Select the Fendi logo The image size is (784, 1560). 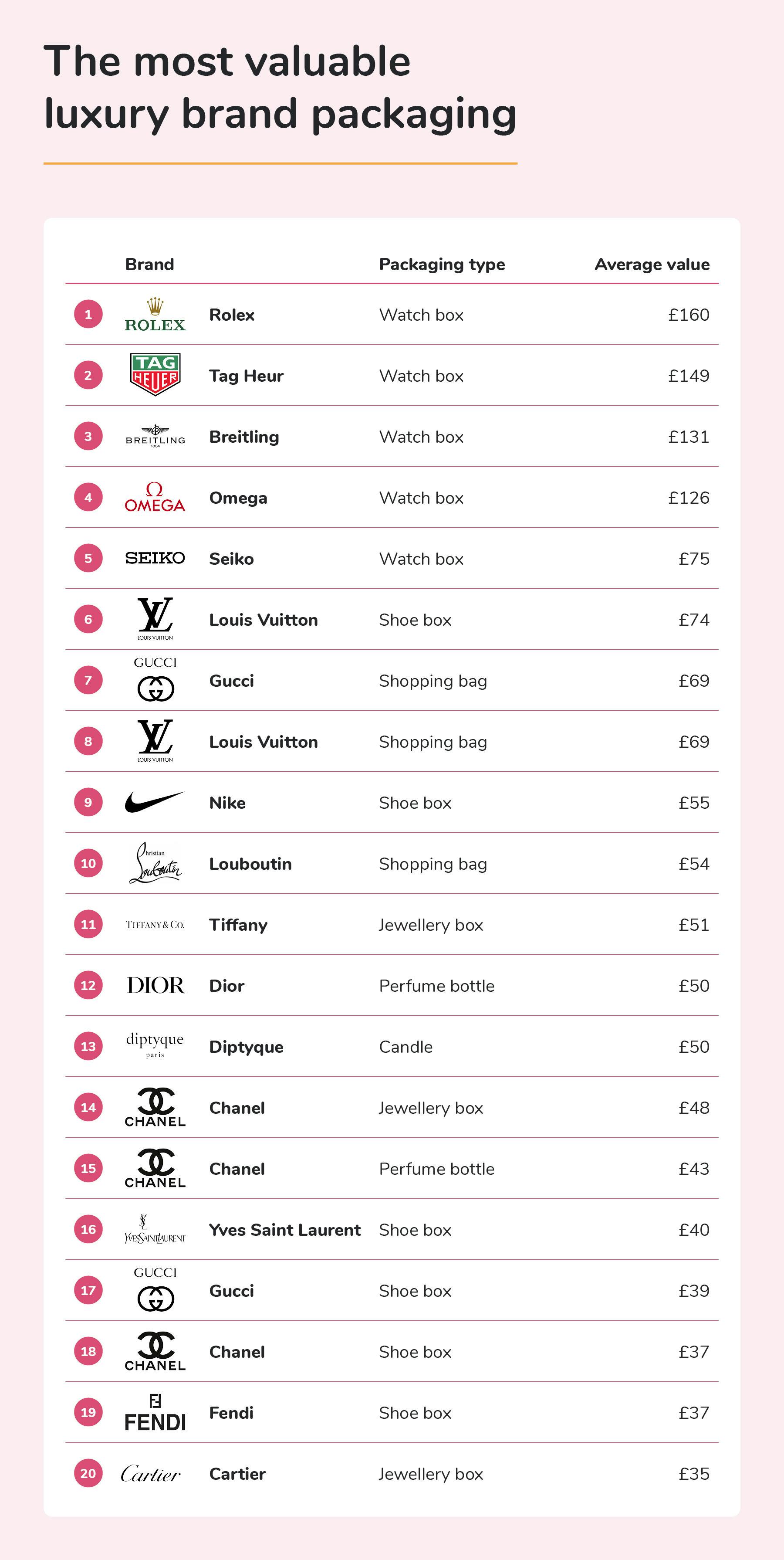click(155, 1413)
